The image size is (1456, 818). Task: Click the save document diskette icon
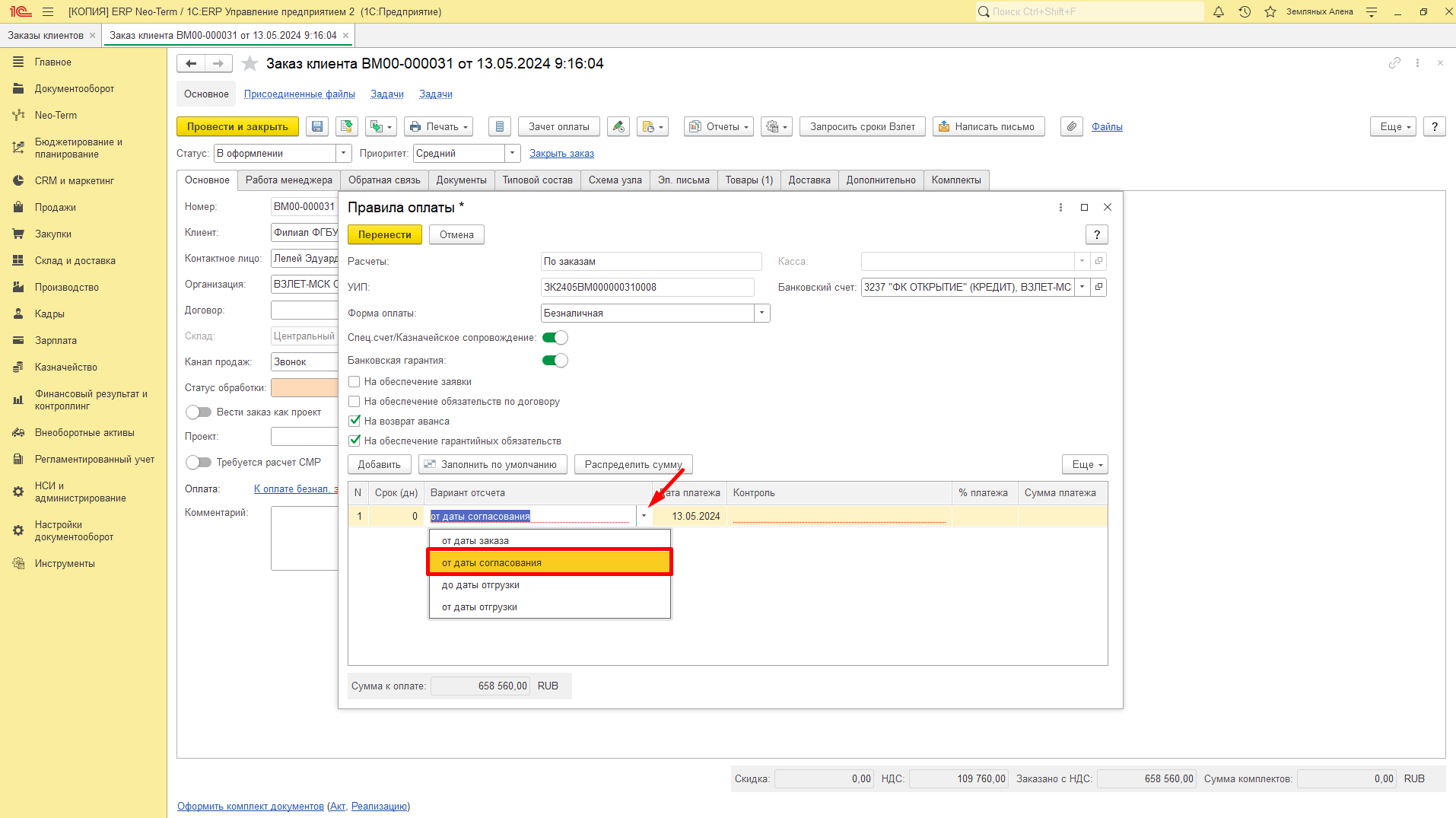[x=317, y=126]
